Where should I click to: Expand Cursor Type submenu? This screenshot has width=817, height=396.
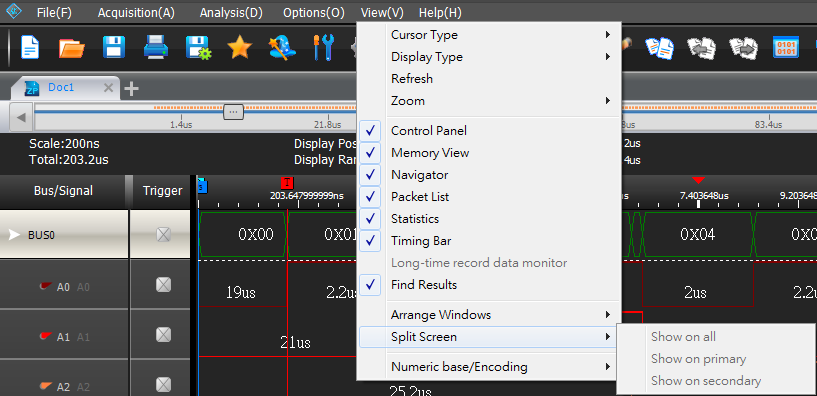click(x=489, y=35)
